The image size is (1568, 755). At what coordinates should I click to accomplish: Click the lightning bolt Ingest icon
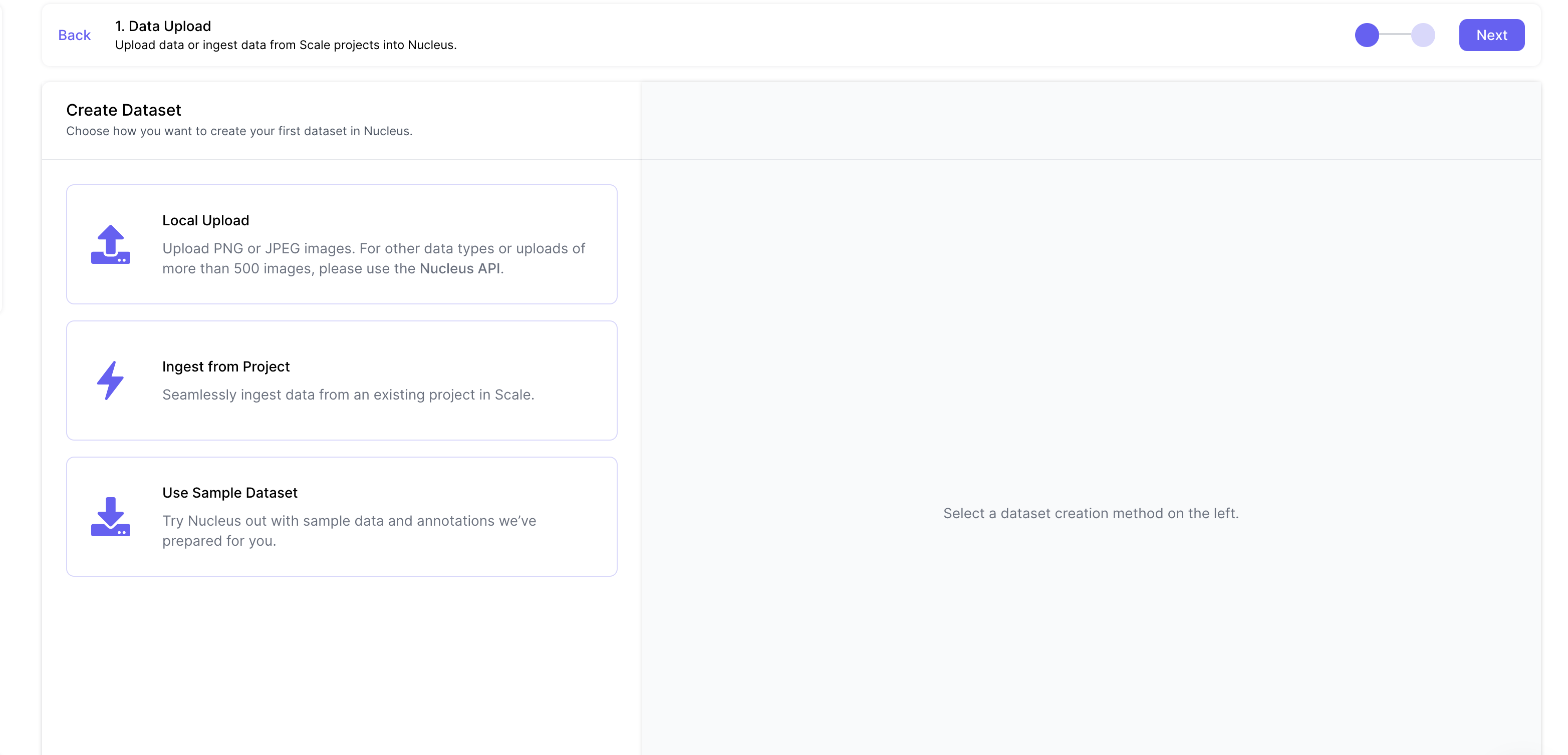(x=110, y=380)
